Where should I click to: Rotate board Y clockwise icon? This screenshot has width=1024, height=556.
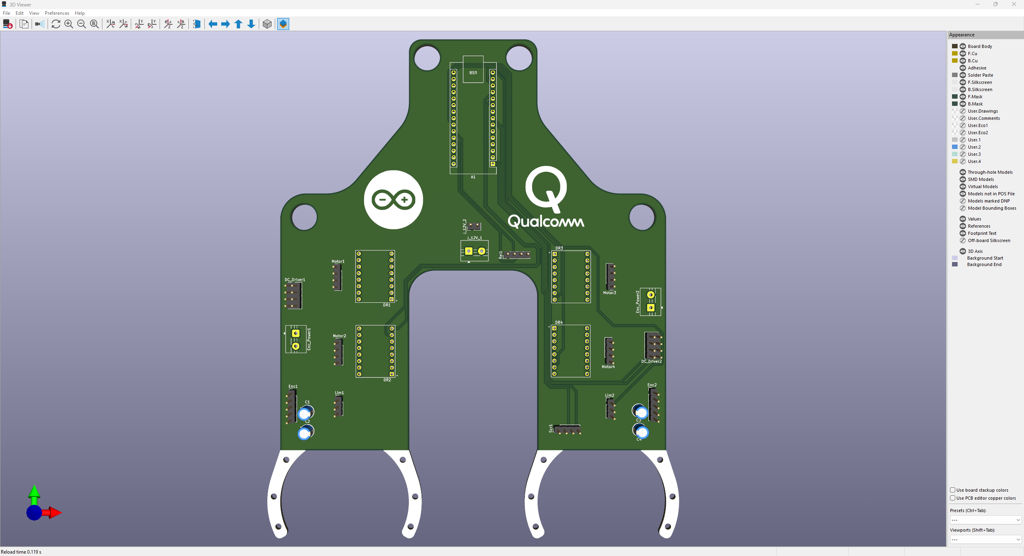(139, 24)
